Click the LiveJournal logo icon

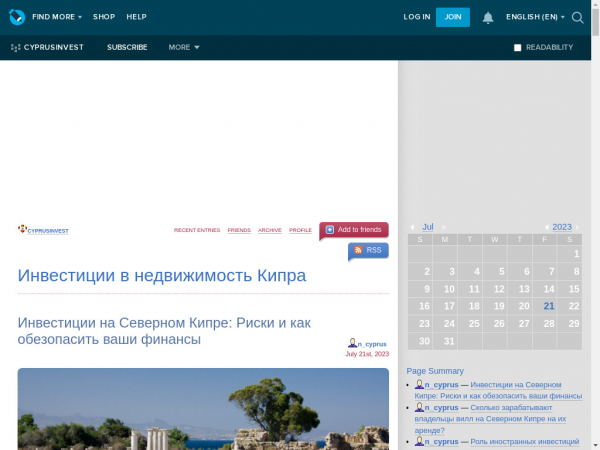(x=17, y=17)
